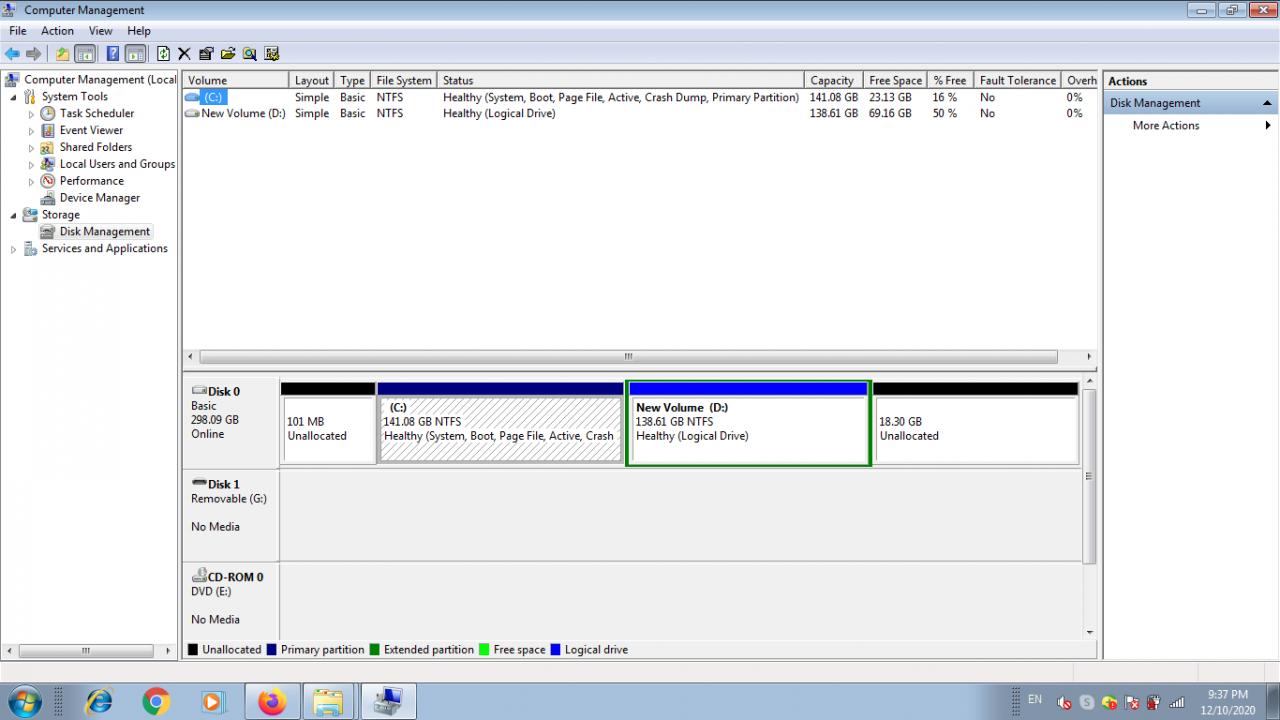The image size is (1280, 720).
Task: Click the Explore magnifier toolbar icon
Action: [x=249, y=54]
